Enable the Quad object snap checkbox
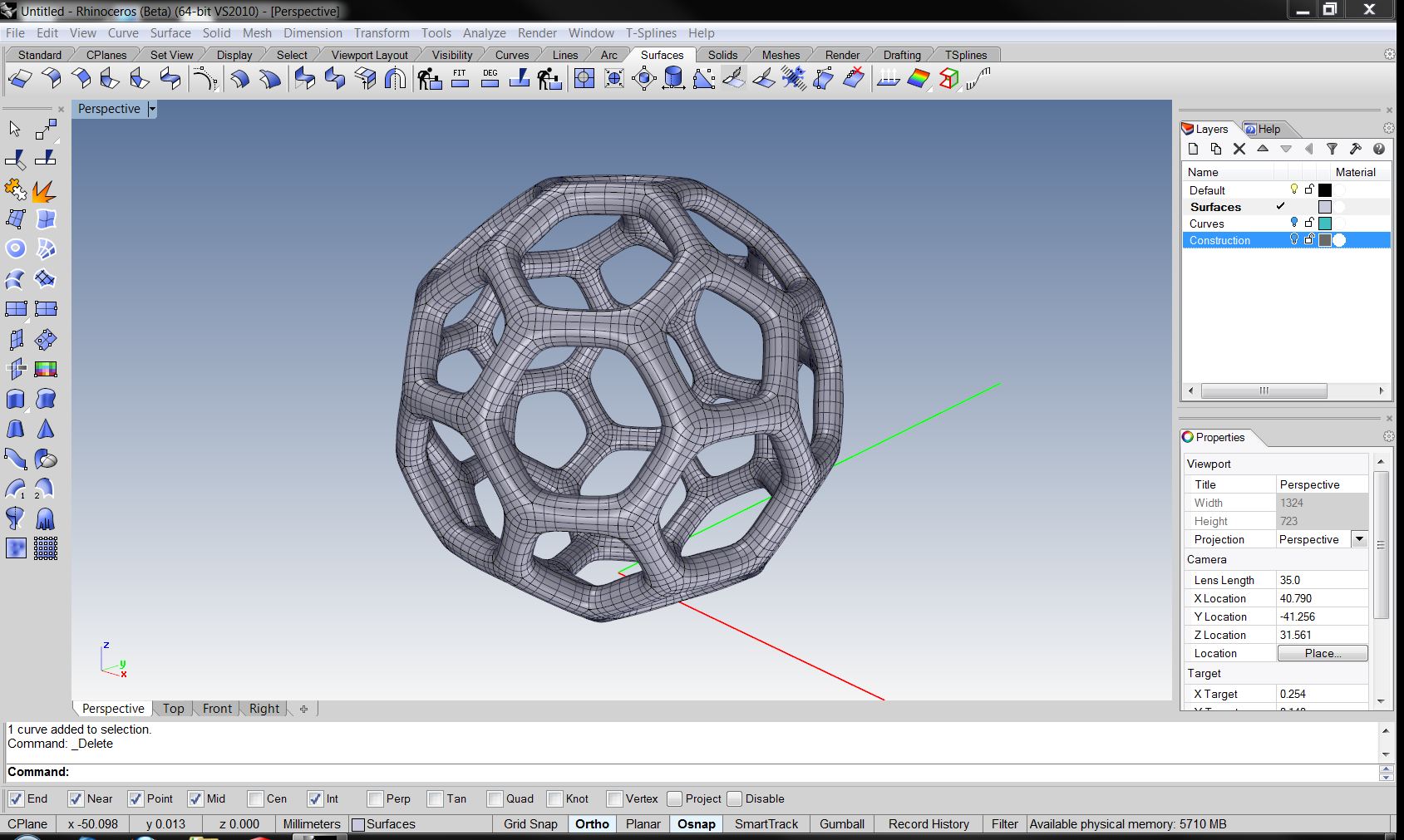 pos(494,798)
